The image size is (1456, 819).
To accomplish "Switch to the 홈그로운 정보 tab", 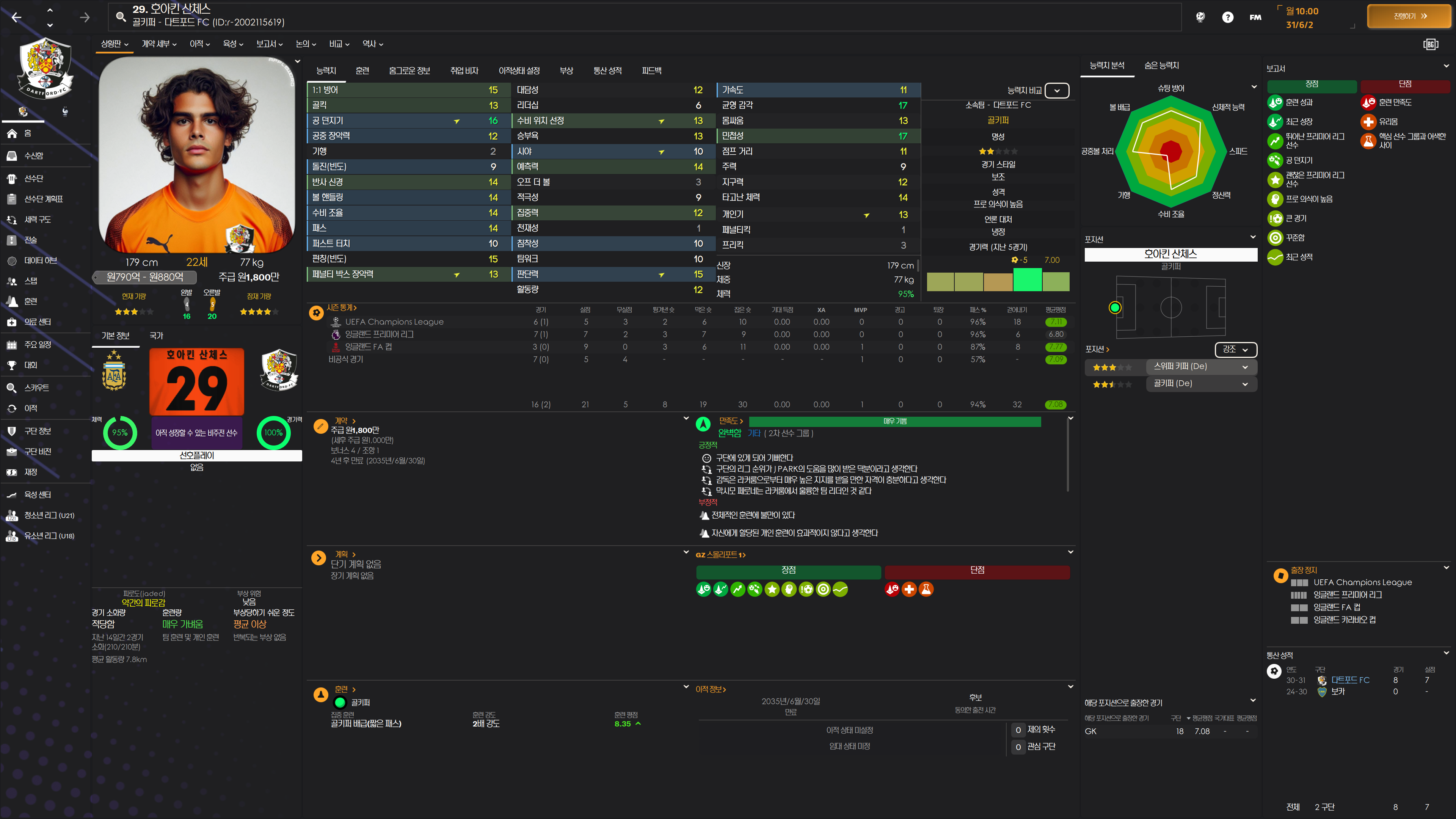I will pyautogui.click(x=409, y=71).
